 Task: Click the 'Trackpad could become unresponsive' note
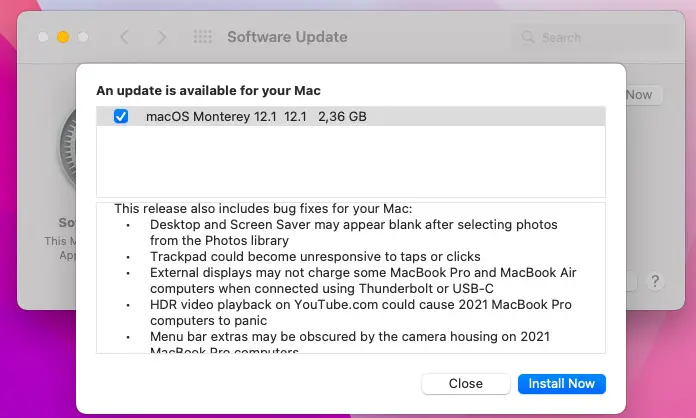click(315, 257)
